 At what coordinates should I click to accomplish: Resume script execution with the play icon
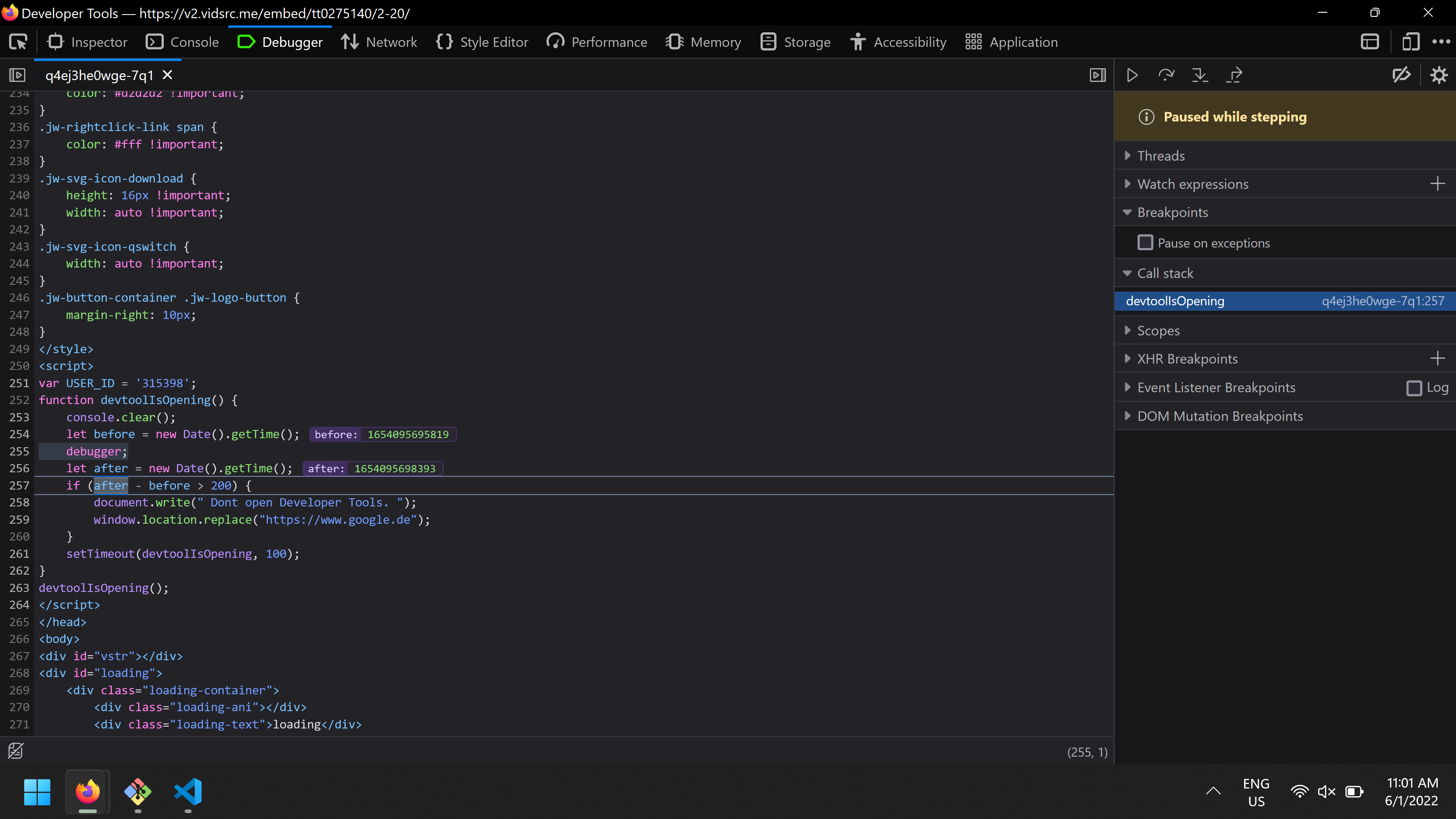pyautogui.click(x=1132, y=74)
